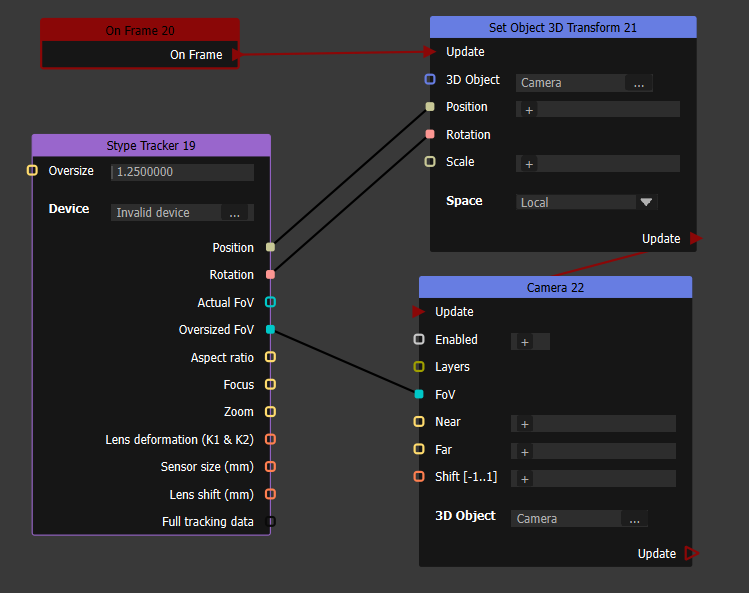The width and height of the screenshot is (749, 593).
Task: Select the Actual FoV output pin
Action: click(270, 302)
